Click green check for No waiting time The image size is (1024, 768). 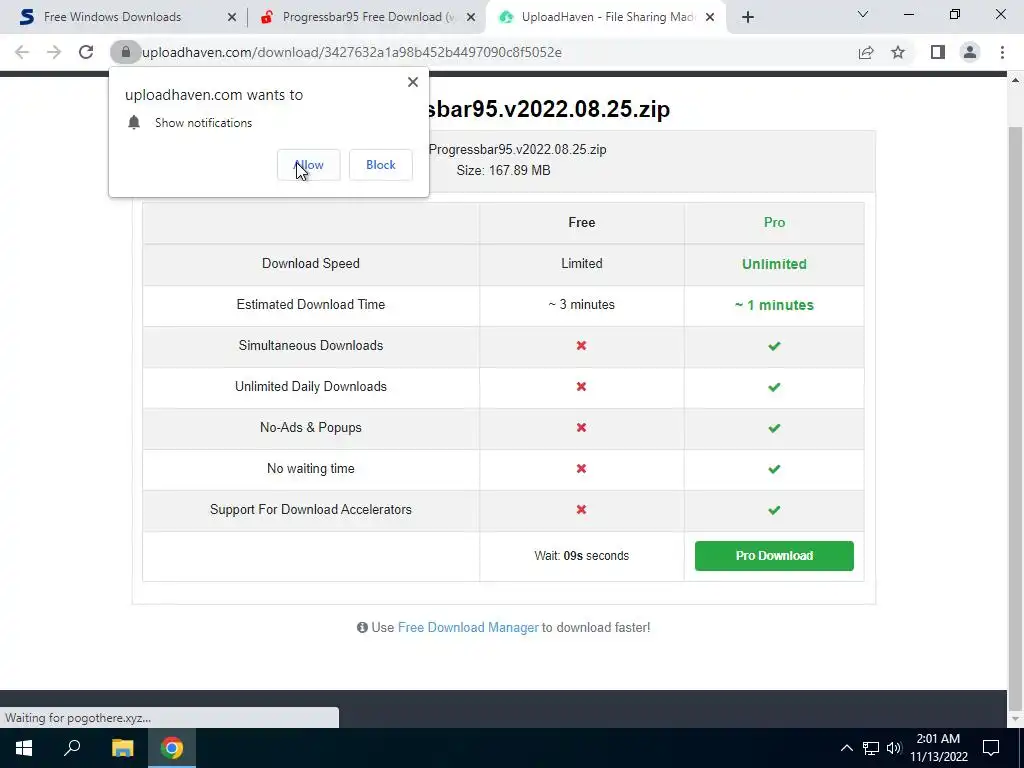(x=775, y=470)
